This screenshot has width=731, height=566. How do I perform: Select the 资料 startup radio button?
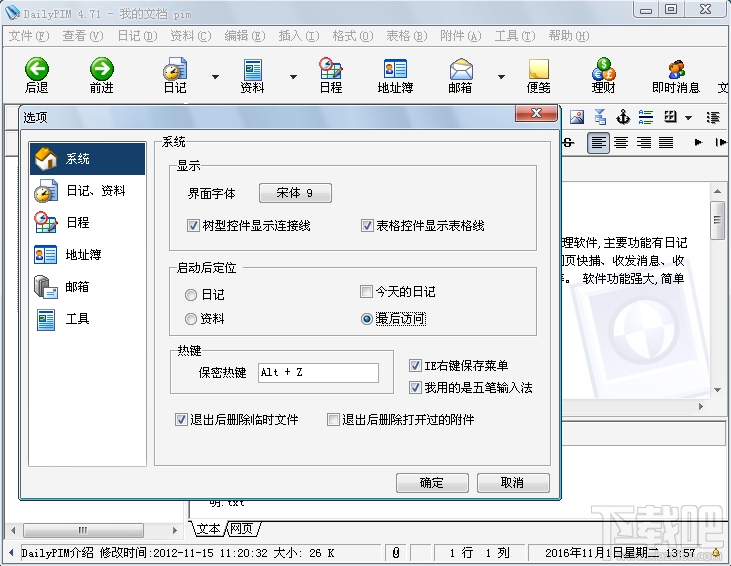pyautogui.click(x=191, y=319)
